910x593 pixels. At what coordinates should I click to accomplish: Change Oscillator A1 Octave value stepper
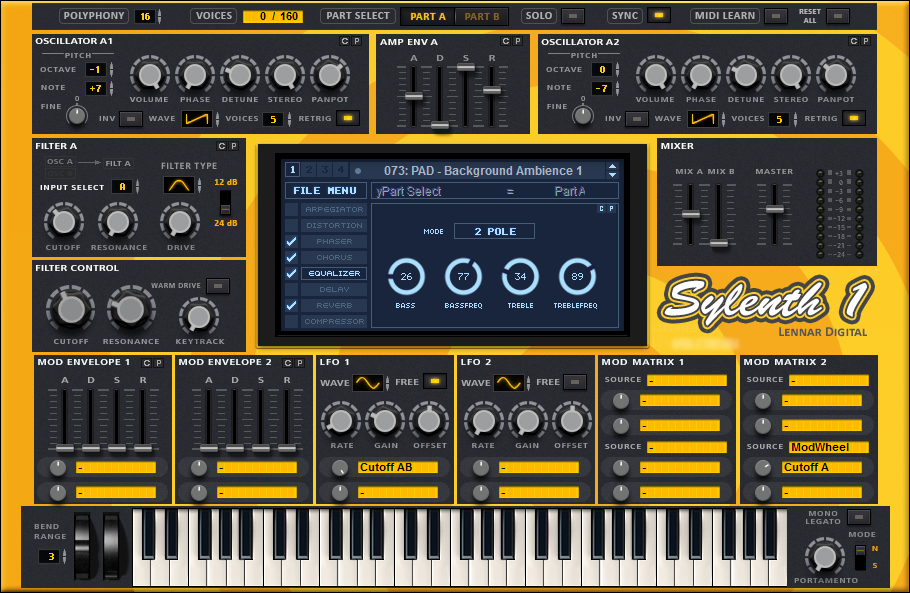pos(111,70)
